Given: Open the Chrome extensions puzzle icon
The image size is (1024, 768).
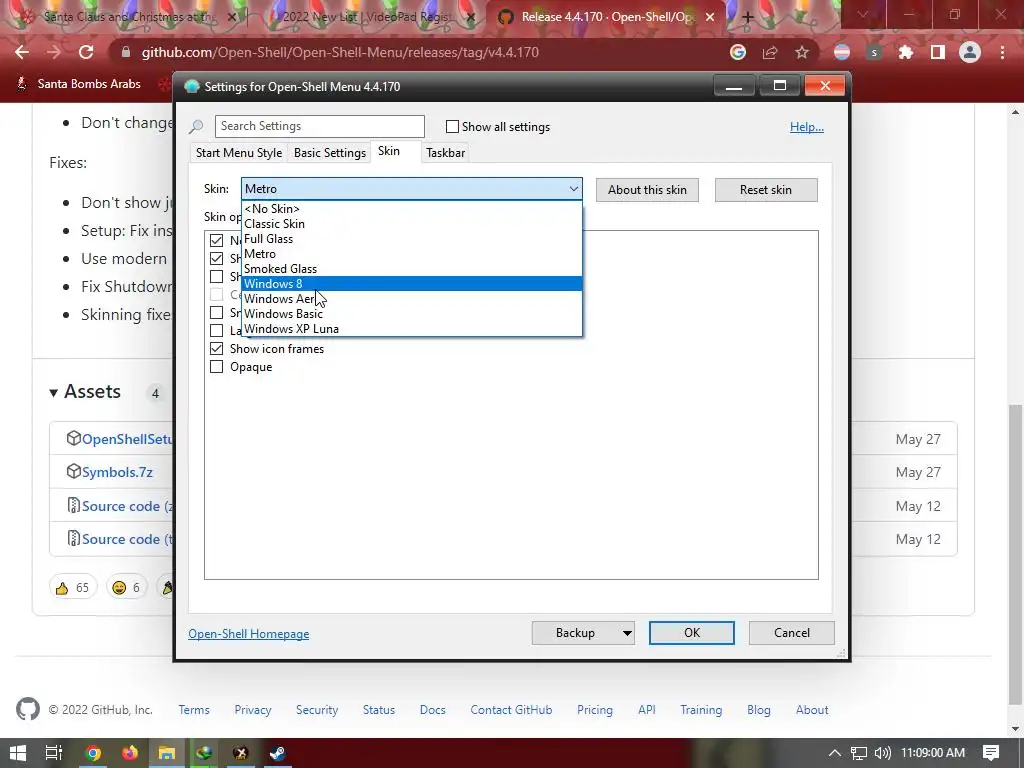Looking at the screenshot, I should coord(906,52).
